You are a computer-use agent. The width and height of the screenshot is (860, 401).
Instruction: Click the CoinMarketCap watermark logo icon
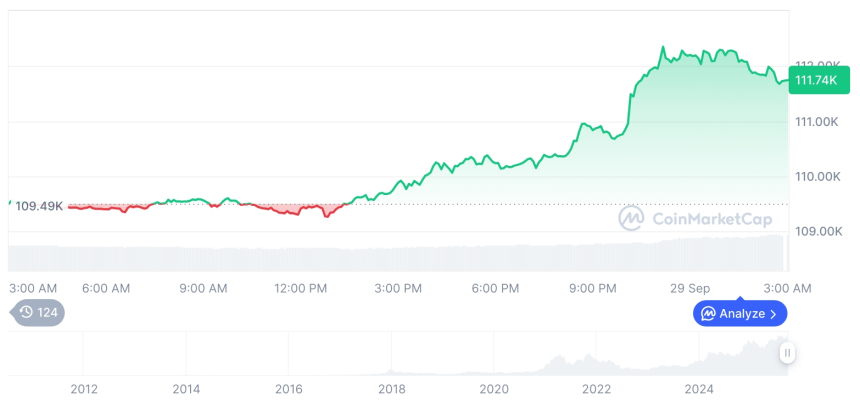(631, 218)
